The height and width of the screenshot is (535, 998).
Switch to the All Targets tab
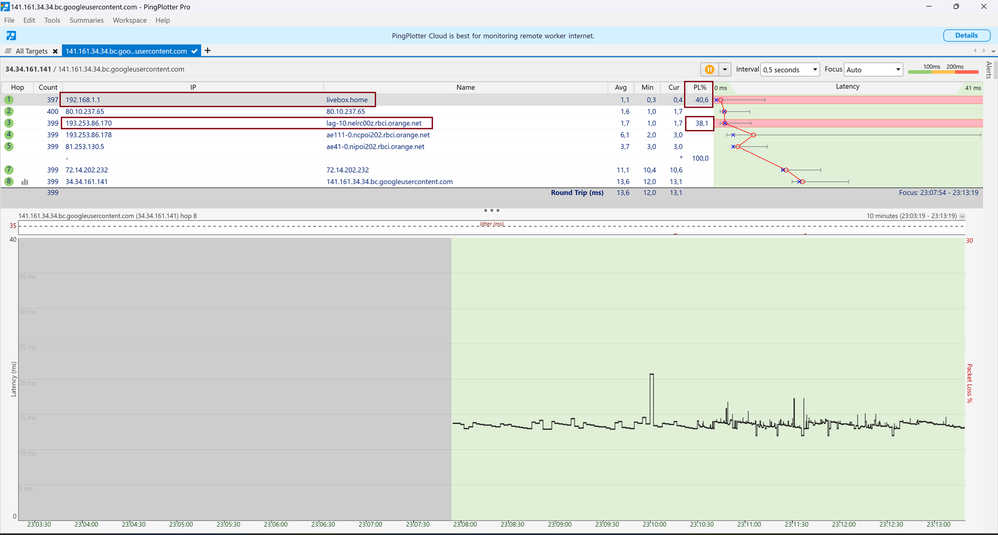coord(30,50)
